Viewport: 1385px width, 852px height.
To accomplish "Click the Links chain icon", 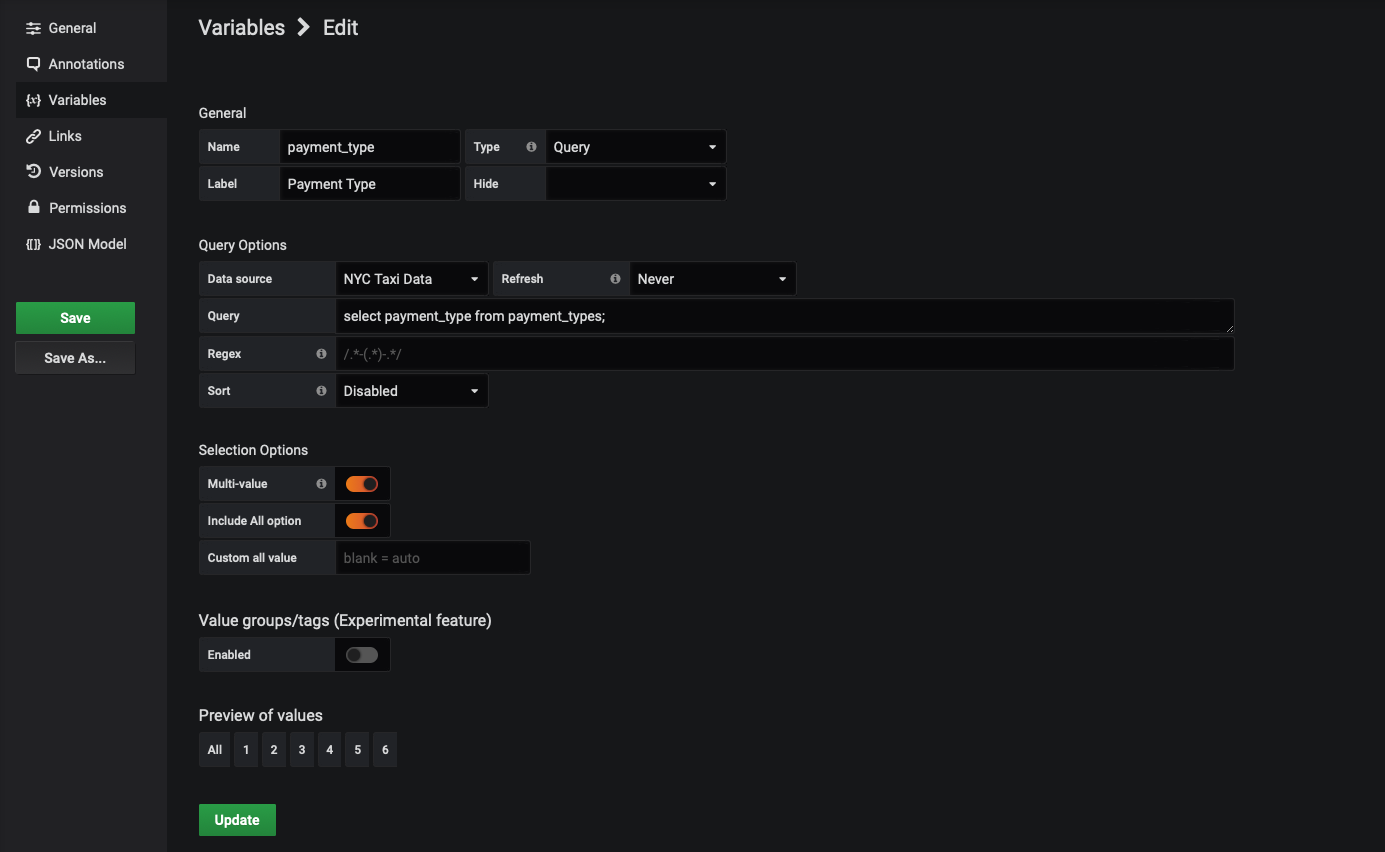I will pos(32,135).
